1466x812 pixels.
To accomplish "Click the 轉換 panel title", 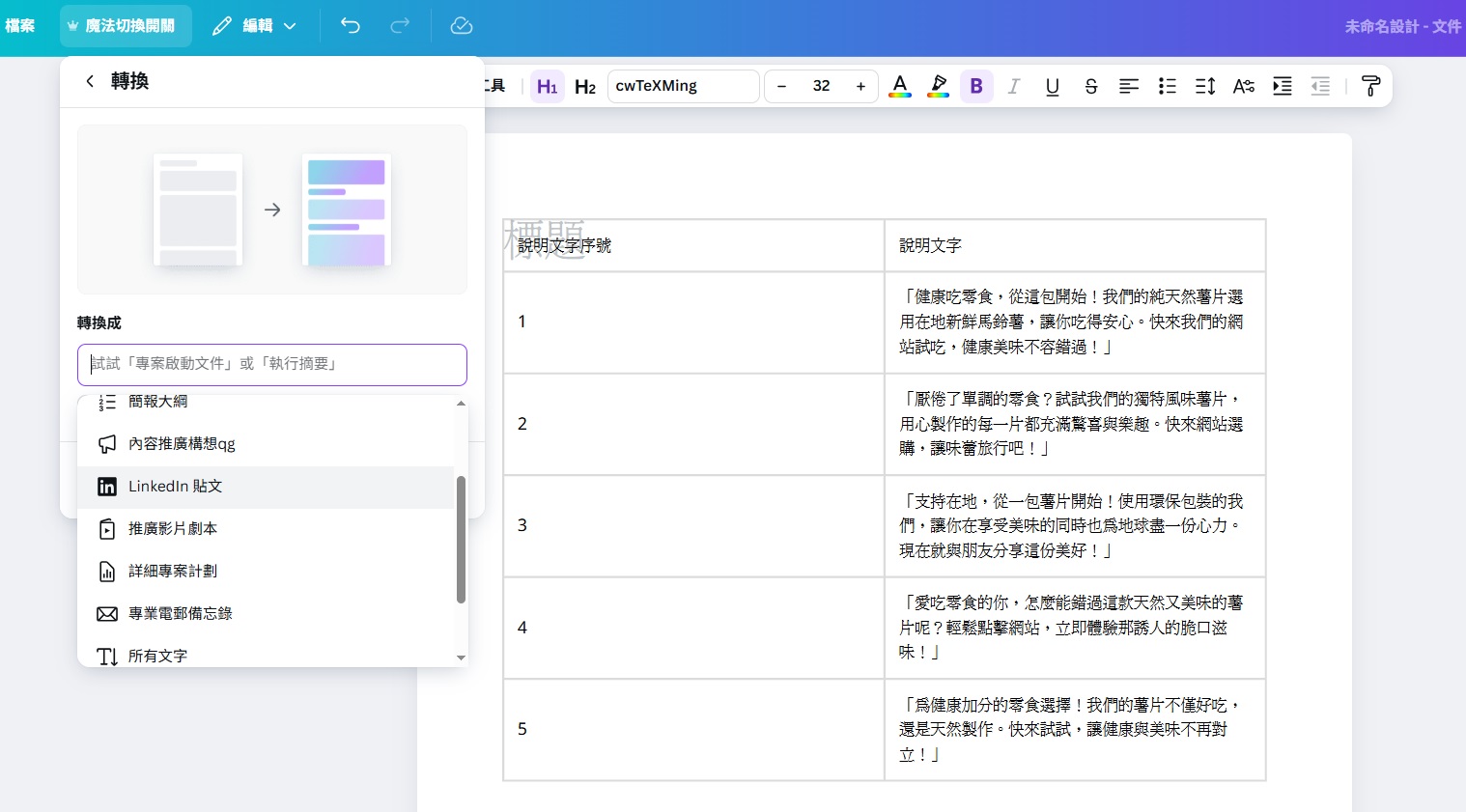I will click(129, 81).
